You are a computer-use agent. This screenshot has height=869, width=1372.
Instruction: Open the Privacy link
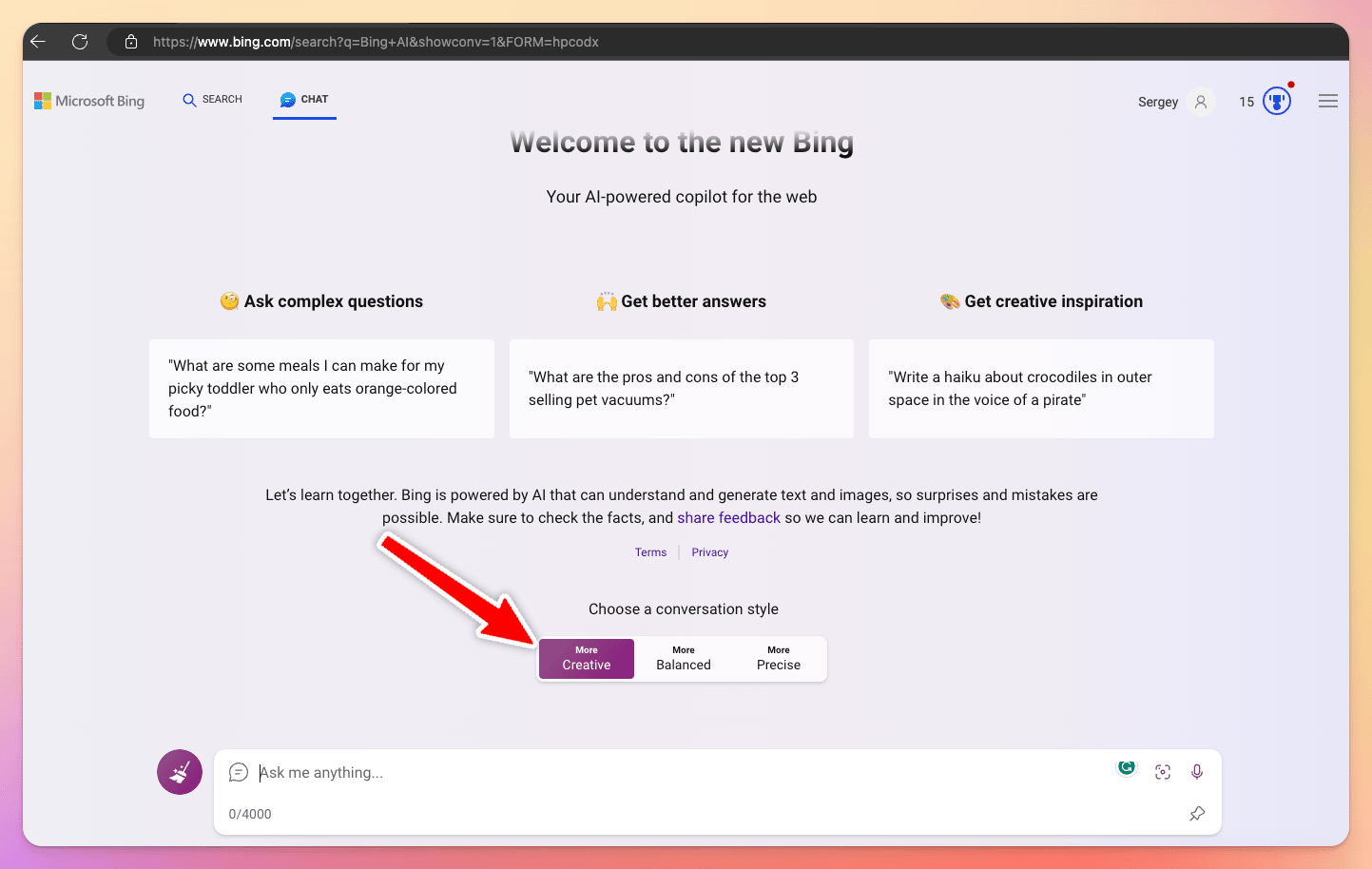(x=710, y=552)
